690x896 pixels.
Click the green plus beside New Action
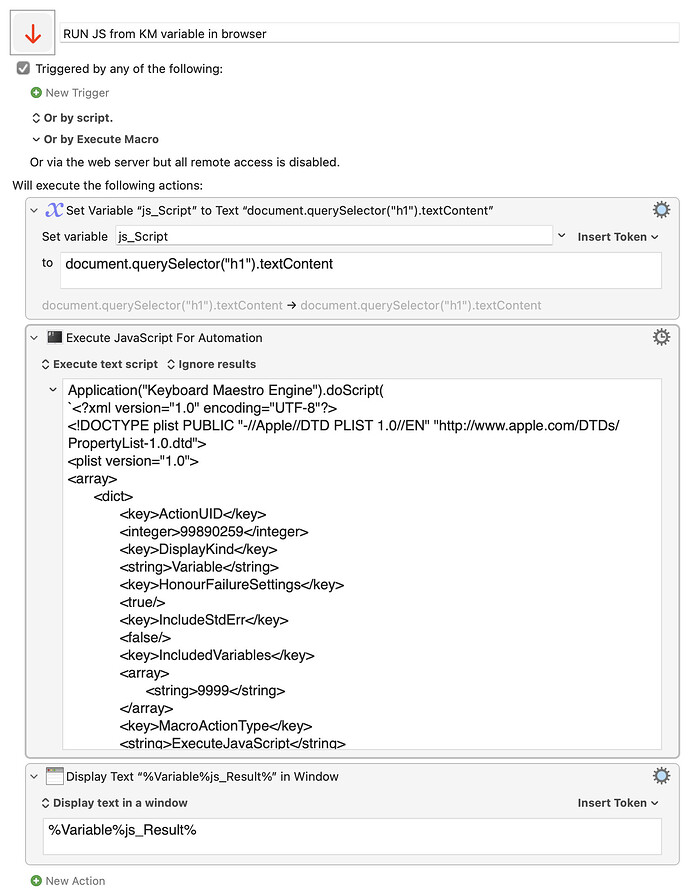[x=36, y=881]
